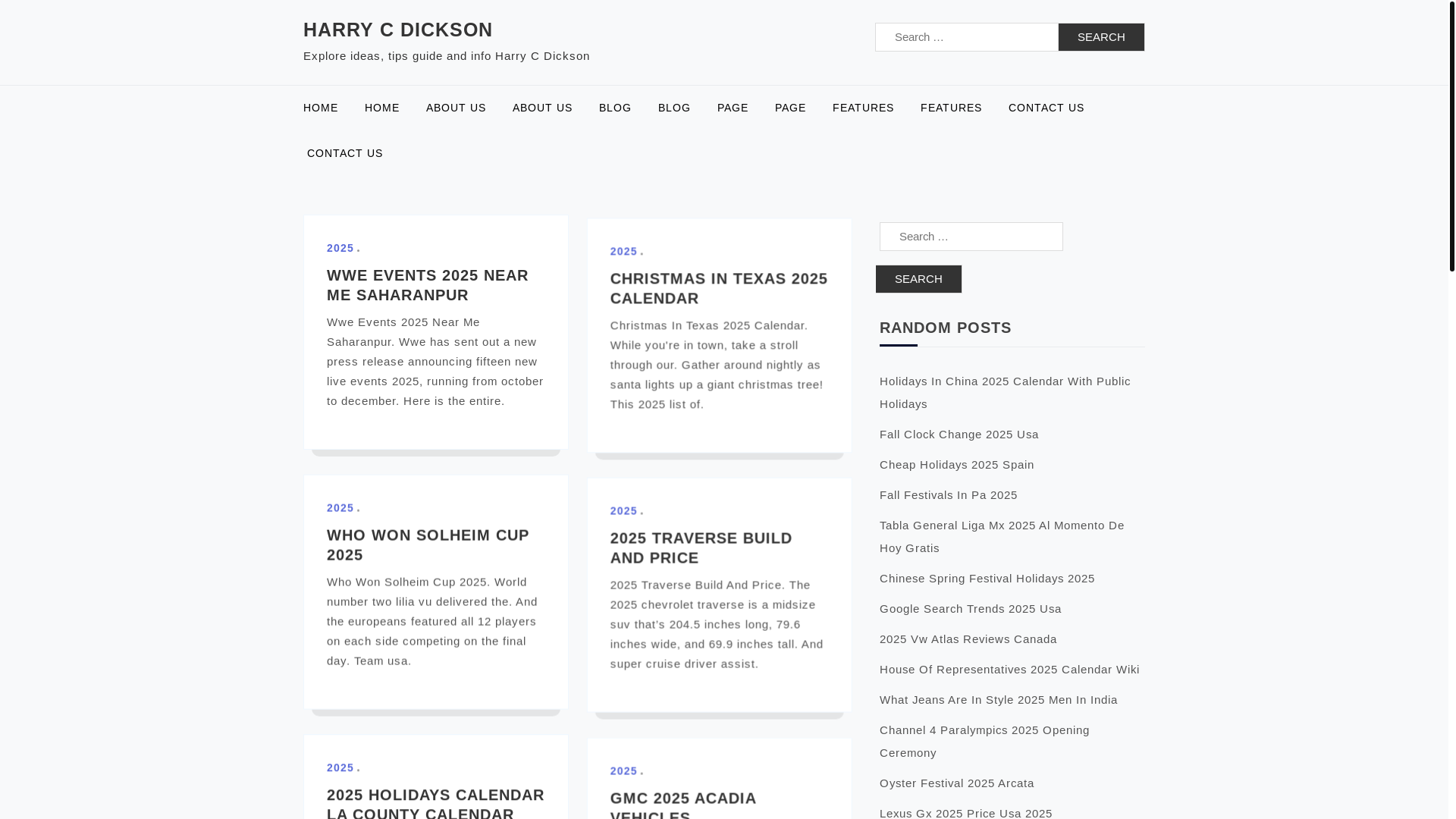Click the 2025 category above Traverse Build title

(x=624, y=511)
